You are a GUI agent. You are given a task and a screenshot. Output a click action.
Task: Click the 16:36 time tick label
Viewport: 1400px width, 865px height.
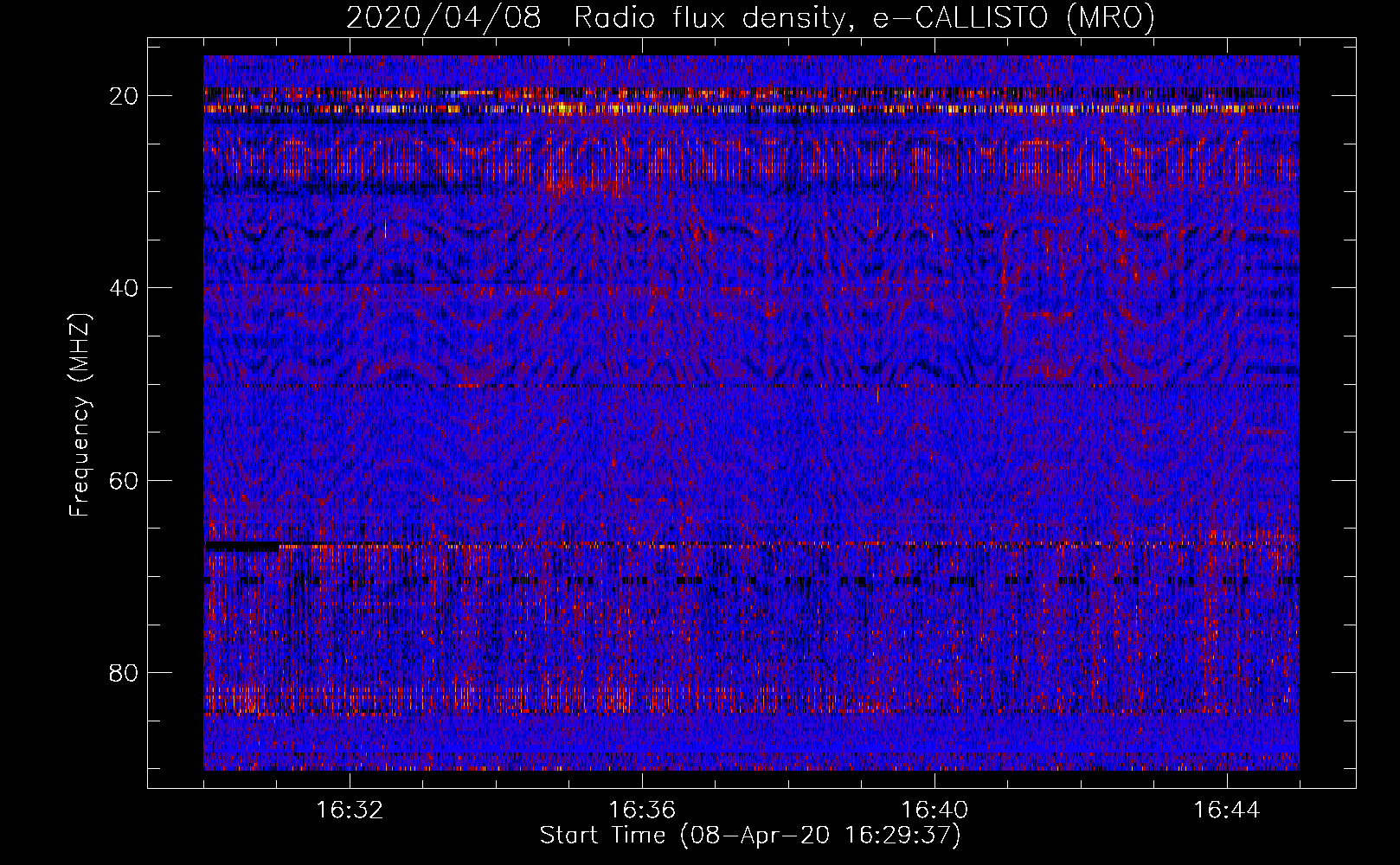pos(642,811)
